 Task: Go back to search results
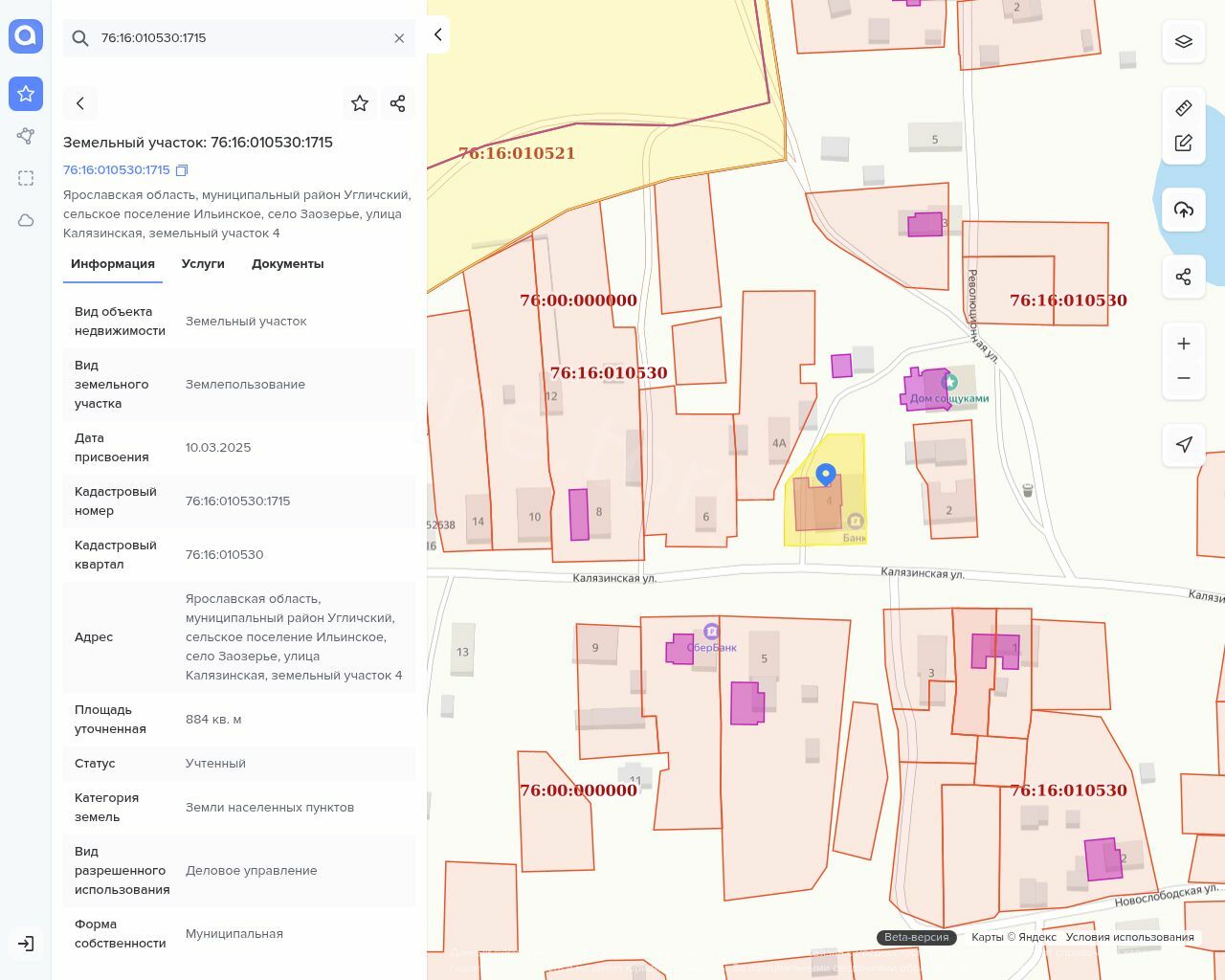coord(80,103)
